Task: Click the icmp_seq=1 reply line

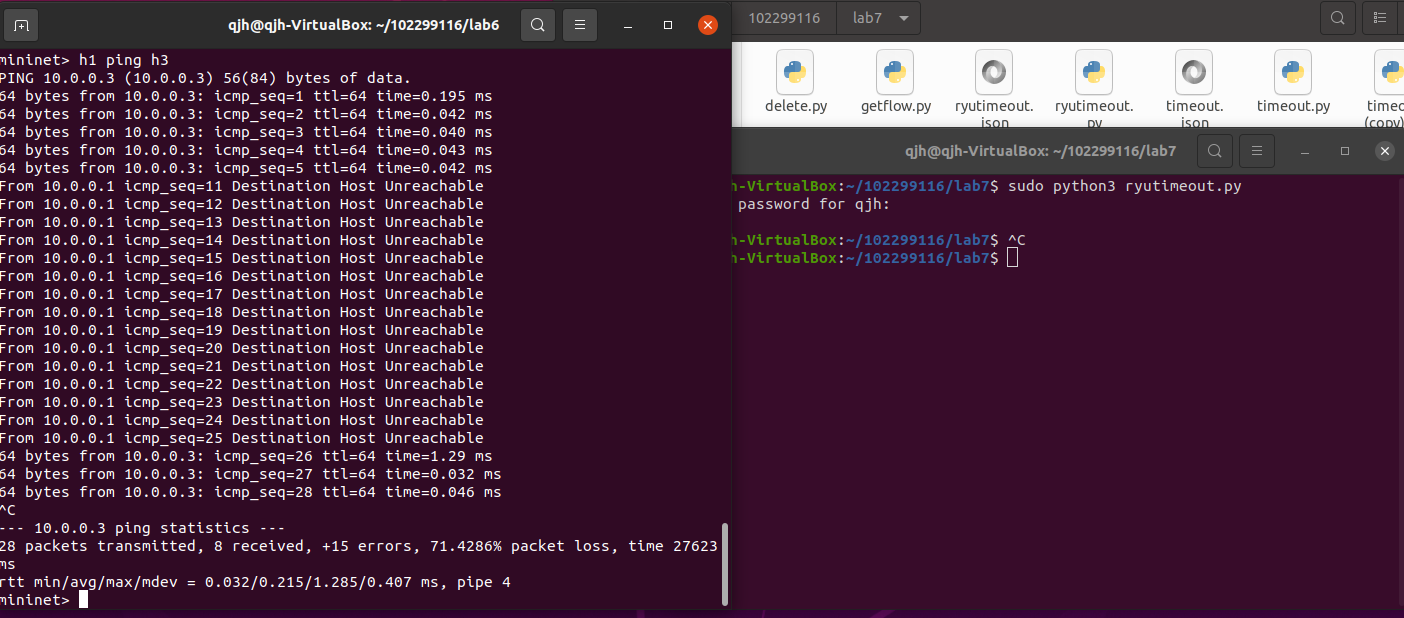Action: click(x=246, y=96)
